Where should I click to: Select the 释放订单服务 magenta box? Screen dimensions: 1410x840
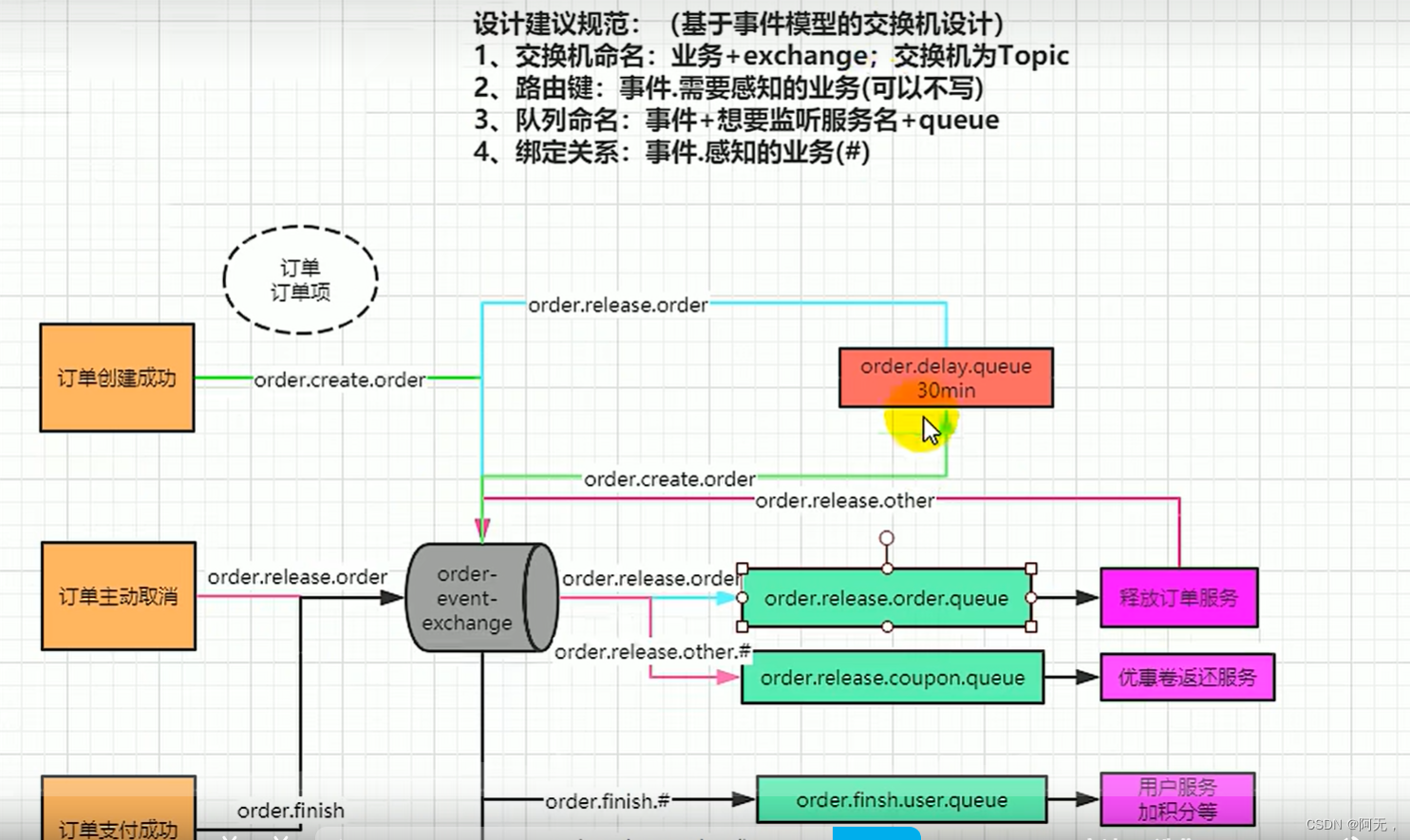click(x=1178, y=598)
